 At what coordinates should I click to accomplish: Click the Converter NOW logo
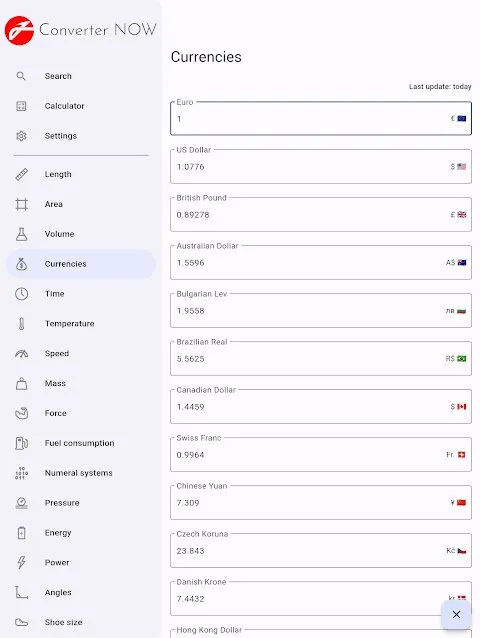(x=81, y=30)
